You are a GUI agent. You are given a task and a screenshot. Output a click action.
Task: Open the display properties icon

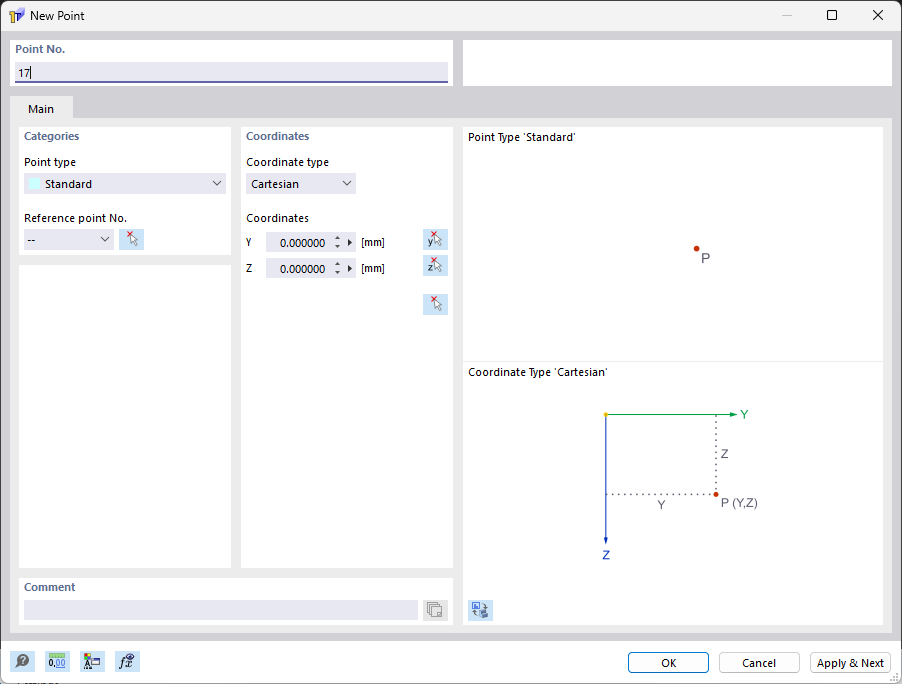pos(92,661)
